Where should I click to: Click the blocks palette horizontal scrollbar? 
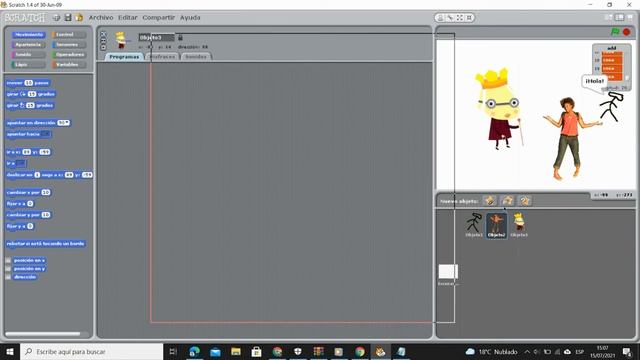tap(42, 334)
